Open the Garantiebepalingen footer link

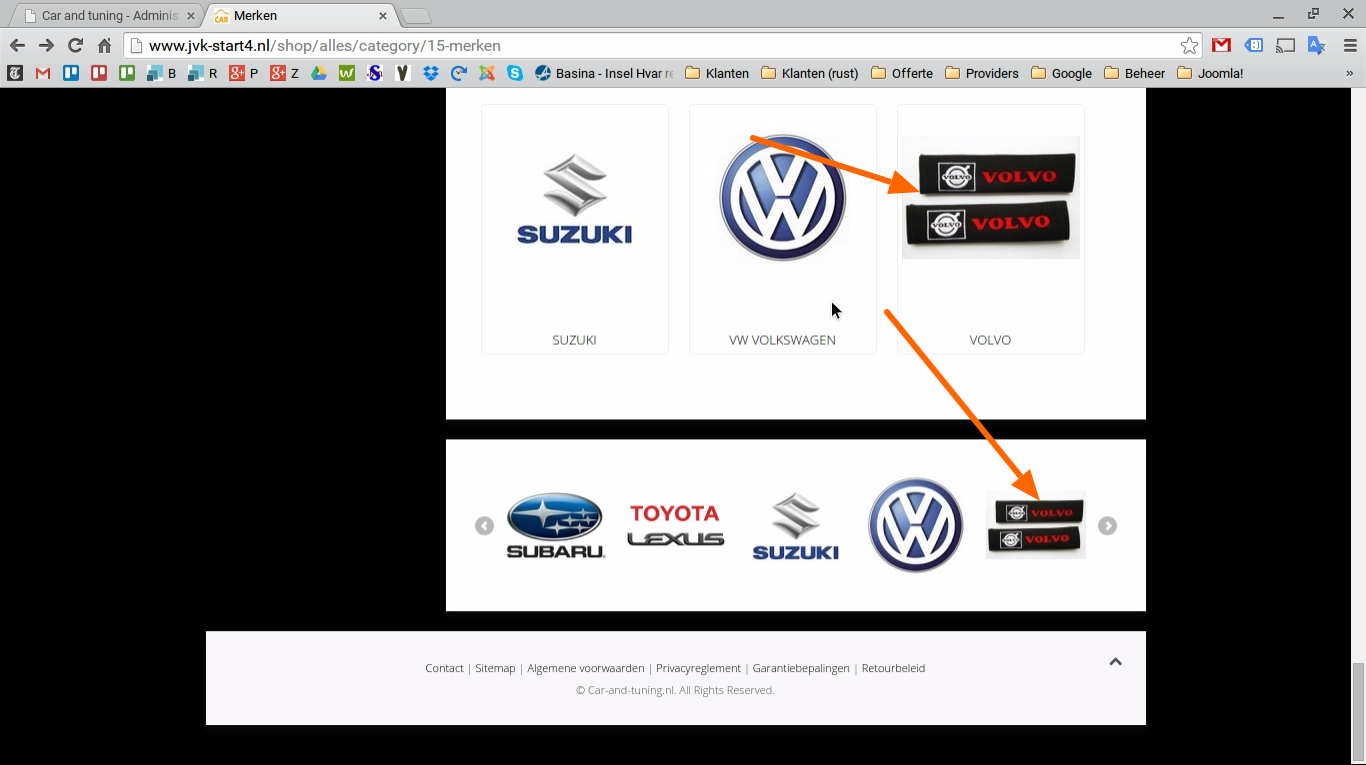click(801, 668)
